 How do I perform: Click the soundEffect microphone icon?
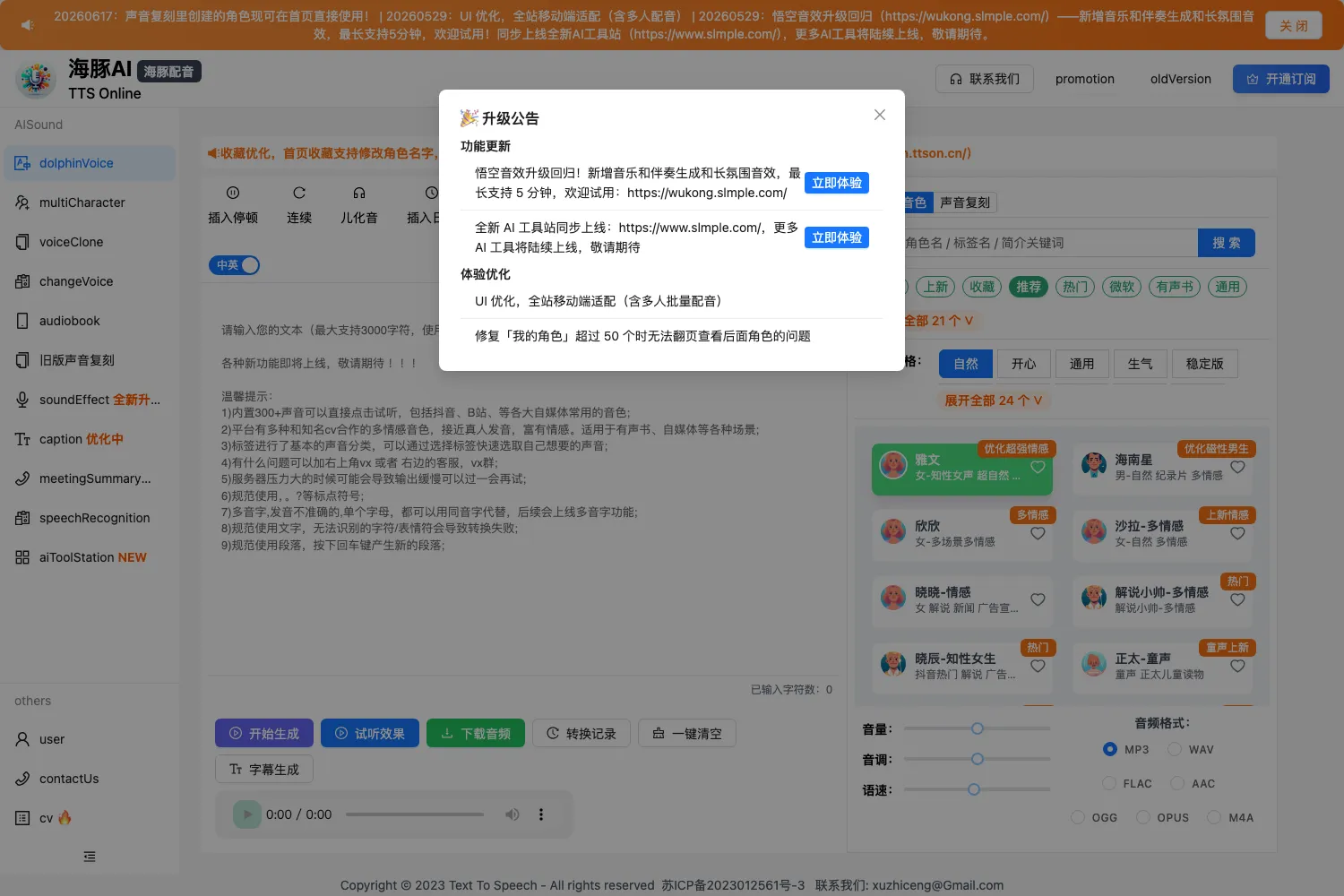(22, 400)
